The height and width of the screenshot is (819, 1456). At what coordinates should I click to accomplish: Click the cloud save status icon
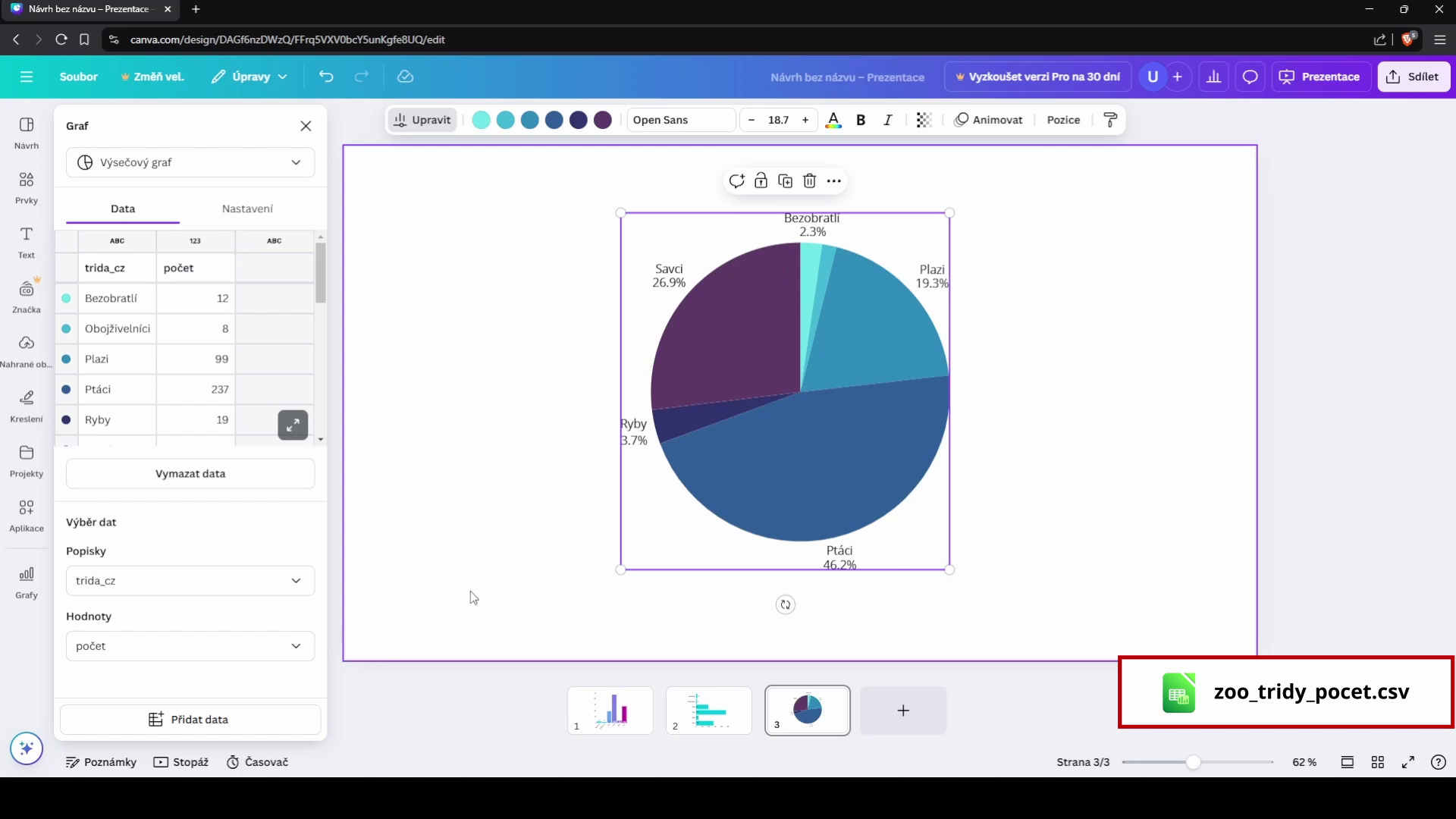tap(405, 77)
